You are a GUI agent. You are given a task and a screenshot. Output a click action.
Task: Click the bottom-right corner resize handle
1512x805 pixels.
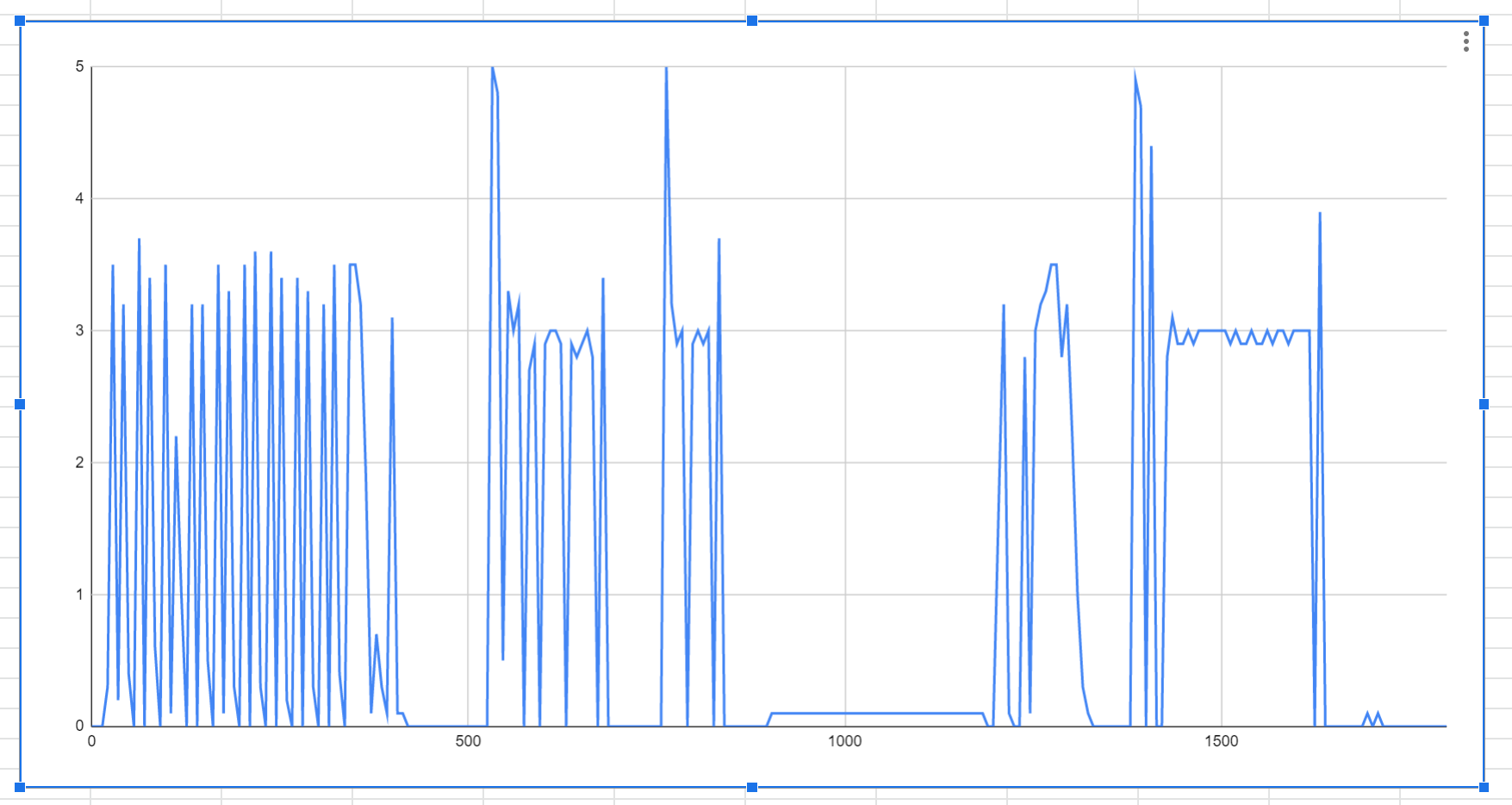[1484, 787]
